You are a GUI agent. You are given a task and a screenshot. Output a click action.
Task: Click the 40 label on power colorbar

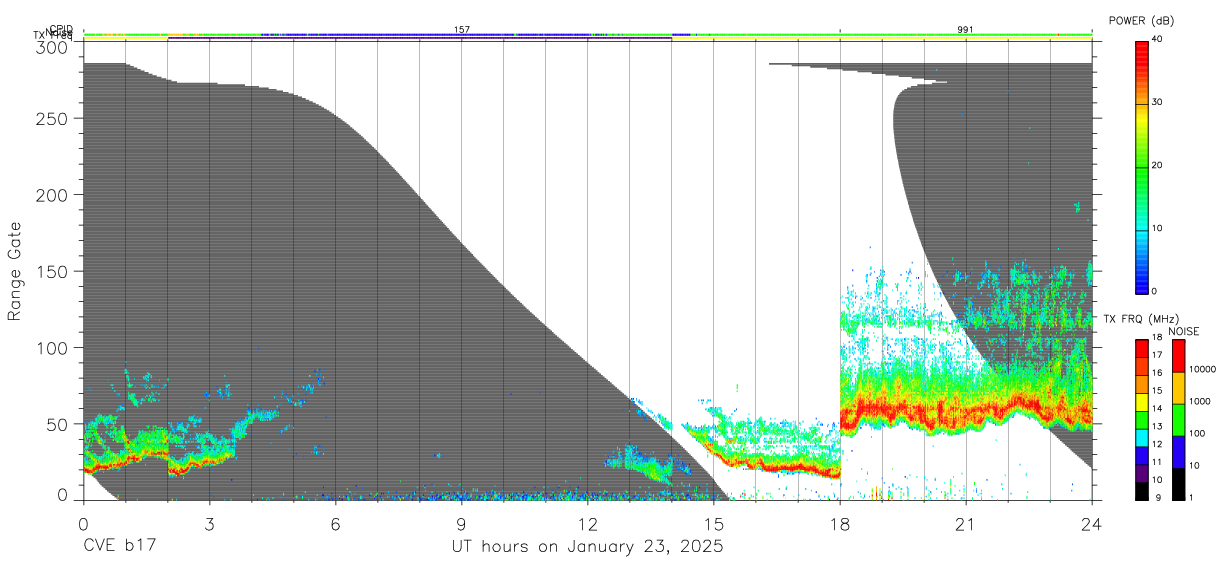tap(1159, 39)
